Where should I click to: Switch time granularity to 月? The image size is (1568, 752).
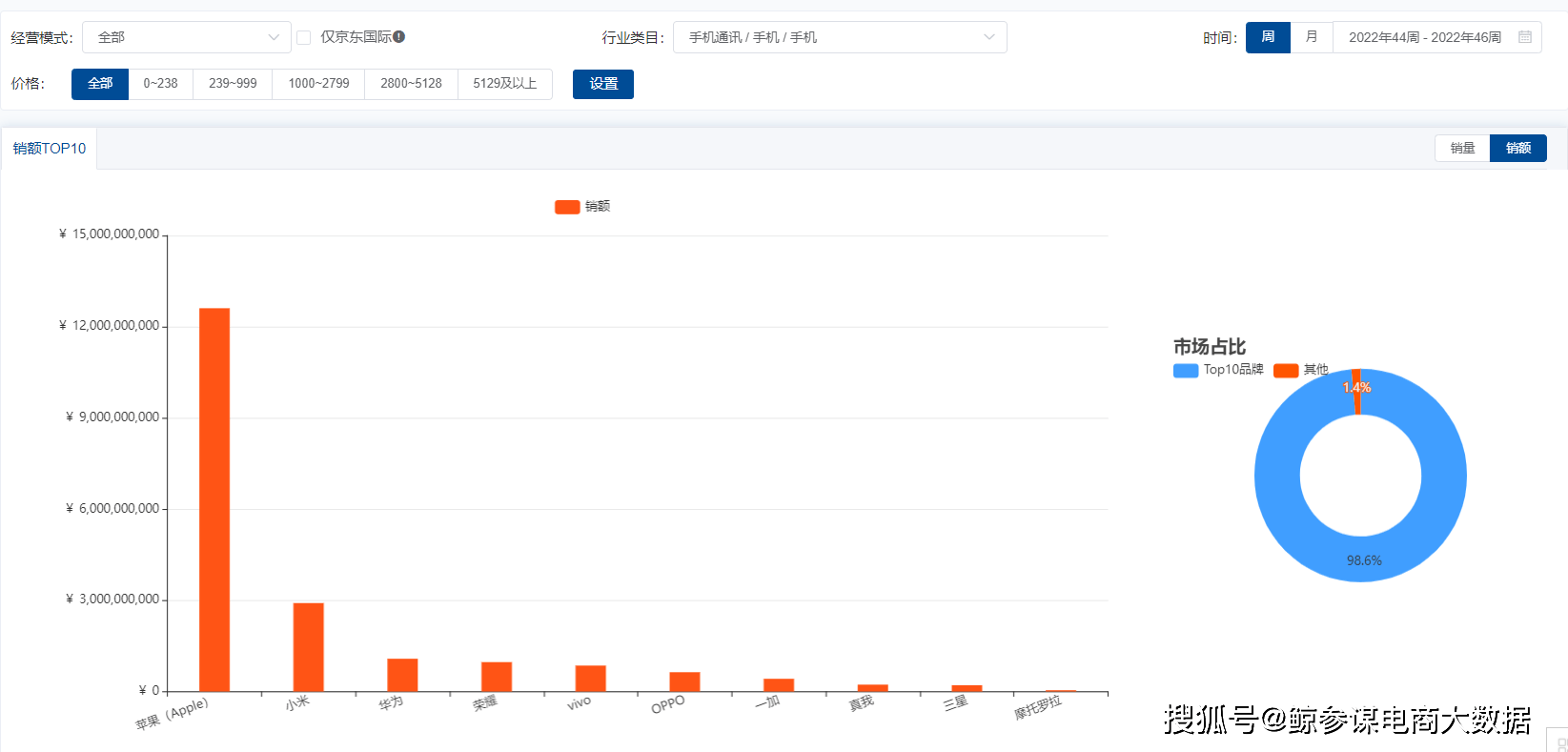pyautogui.click(x=1312, y=37)
